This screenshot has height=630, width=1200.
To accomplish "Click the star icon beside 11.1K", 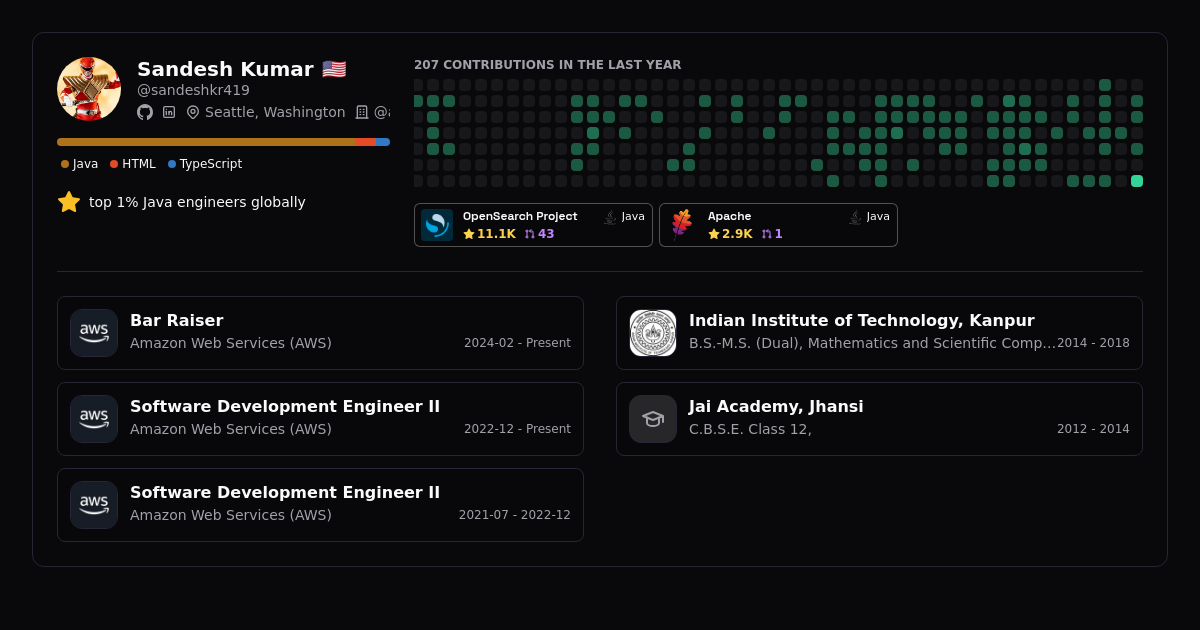I will pyautogui.click(x=469, y=234).
